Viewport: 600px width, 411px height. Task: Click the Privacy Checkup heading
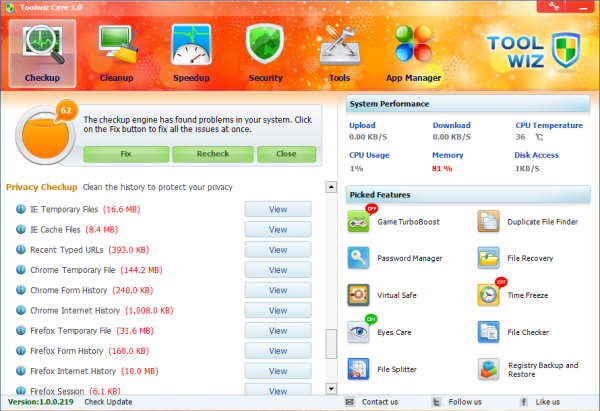coord(42,187)
